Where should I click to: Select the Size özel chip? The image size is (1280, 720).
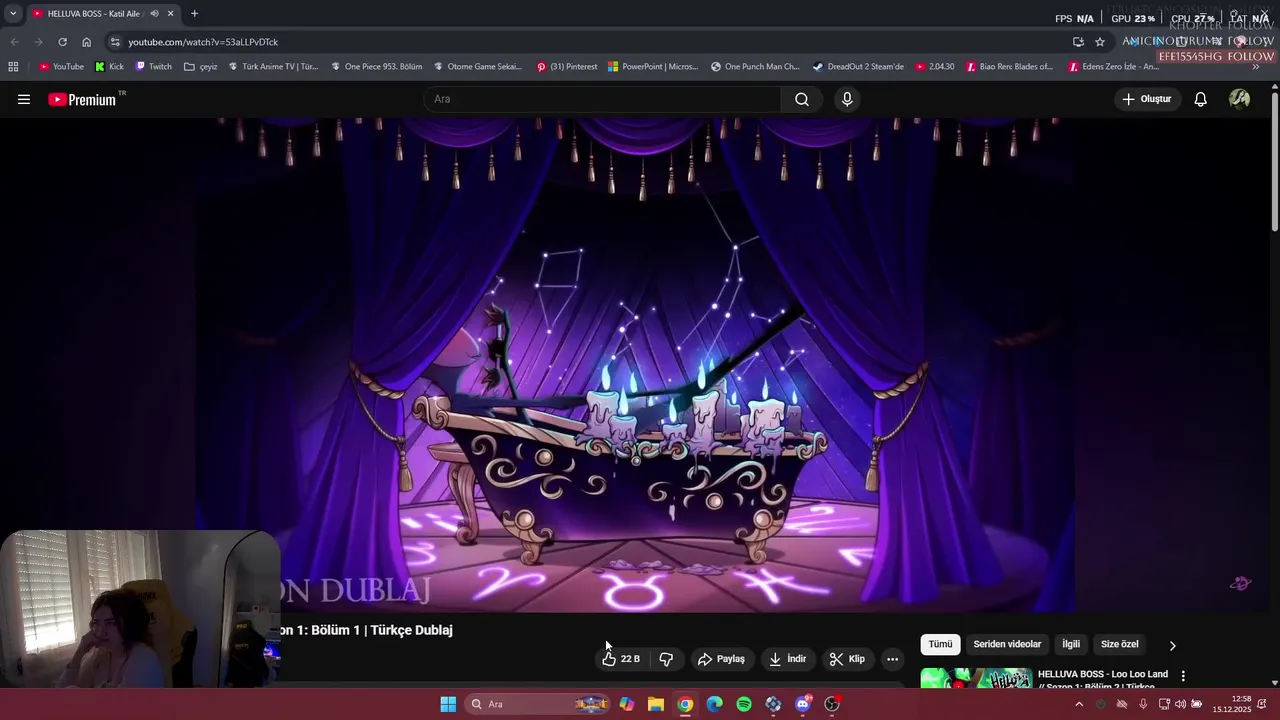[x=1119, y=645]
